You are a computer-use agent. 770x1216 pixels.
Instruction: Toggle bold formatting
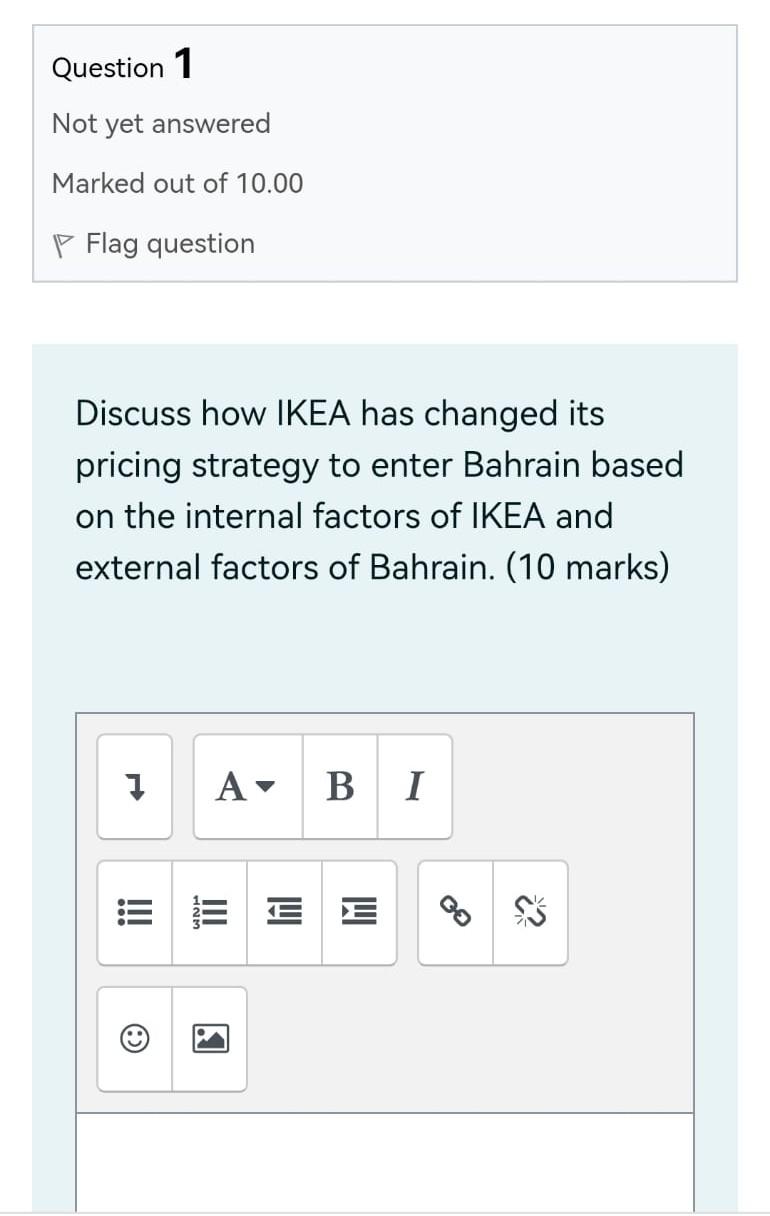tap(339, 787)
